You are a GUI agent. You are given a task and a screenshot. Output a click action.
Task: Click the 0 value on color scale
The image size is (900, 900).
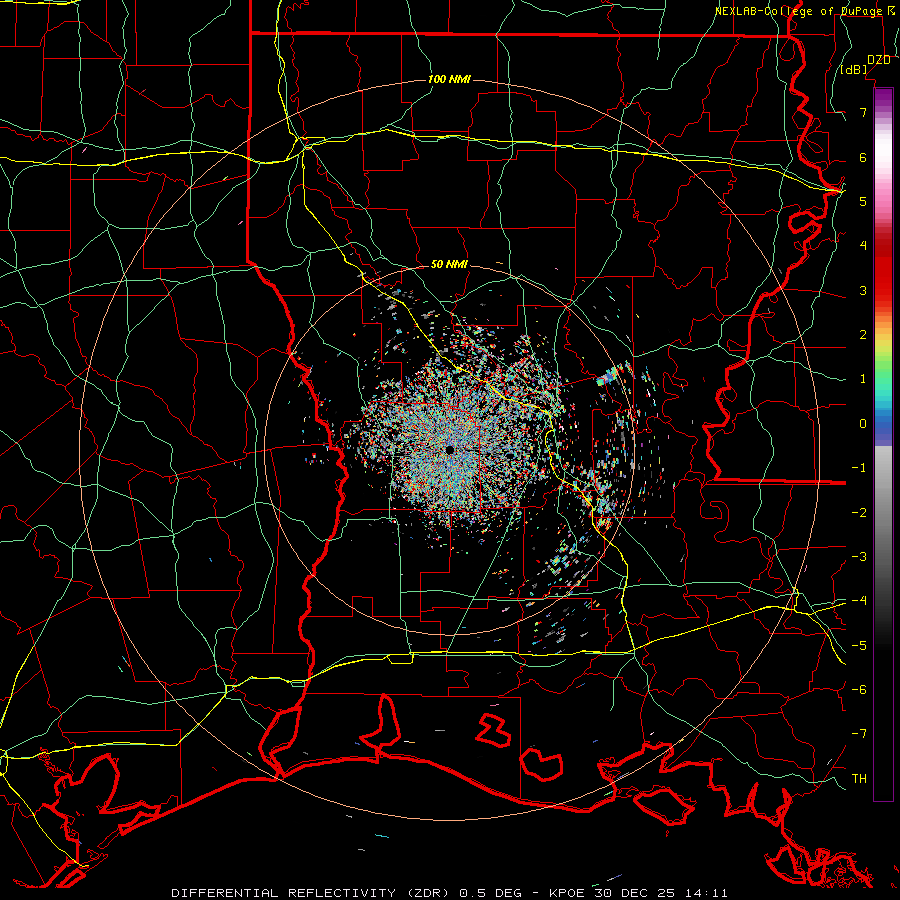pyautogui.click(x=863, y=424)
